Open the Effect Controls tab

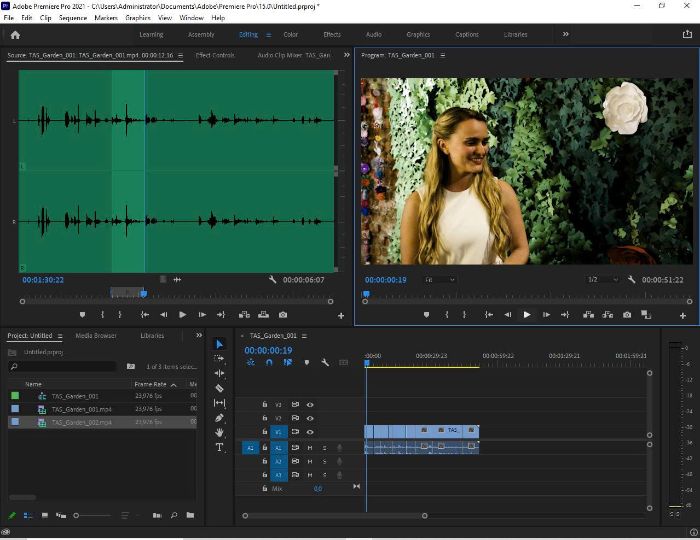click(215, 55)
